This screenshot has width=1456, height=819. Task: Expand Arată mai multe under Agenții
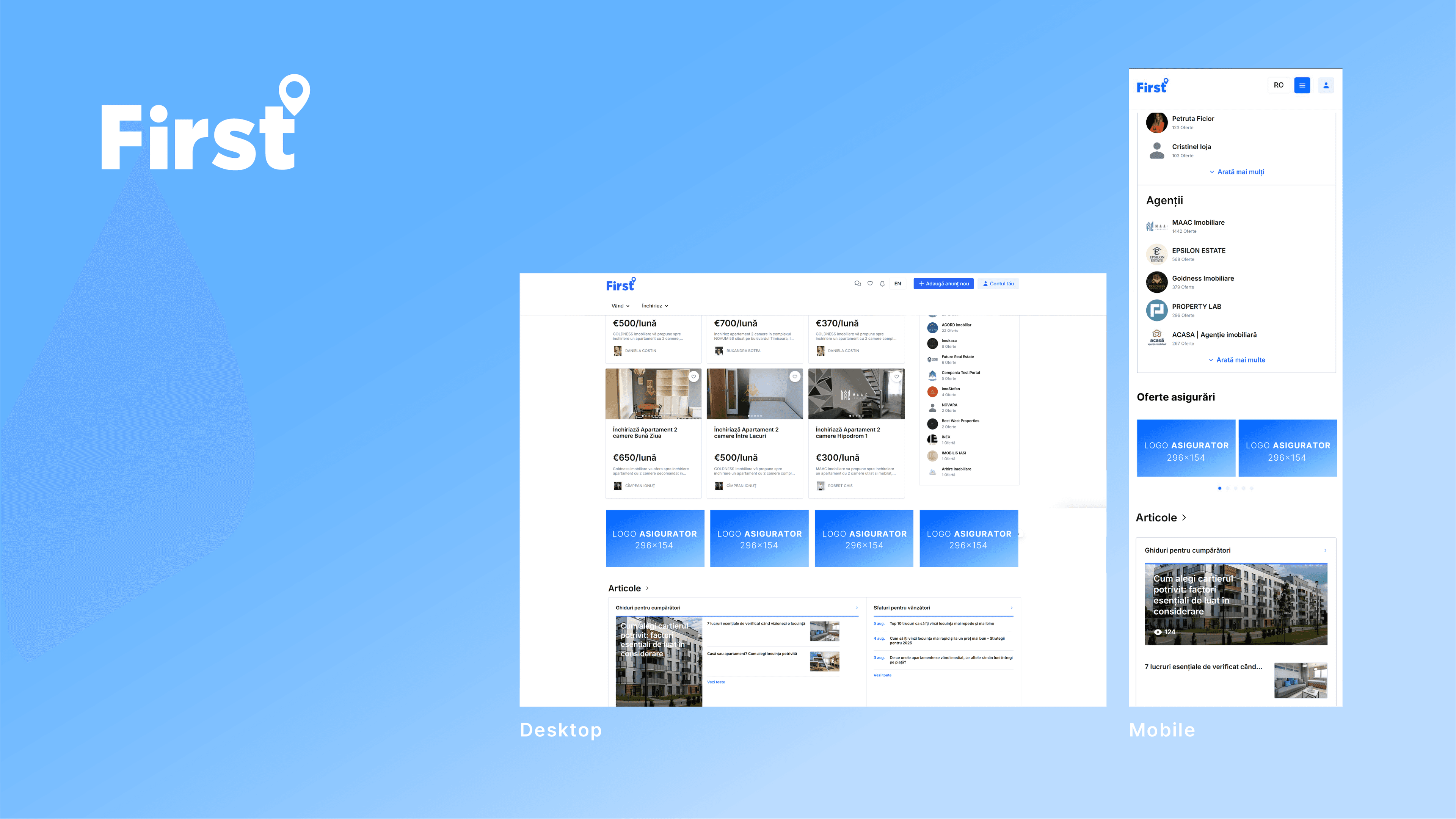[x=1237, y=360]
